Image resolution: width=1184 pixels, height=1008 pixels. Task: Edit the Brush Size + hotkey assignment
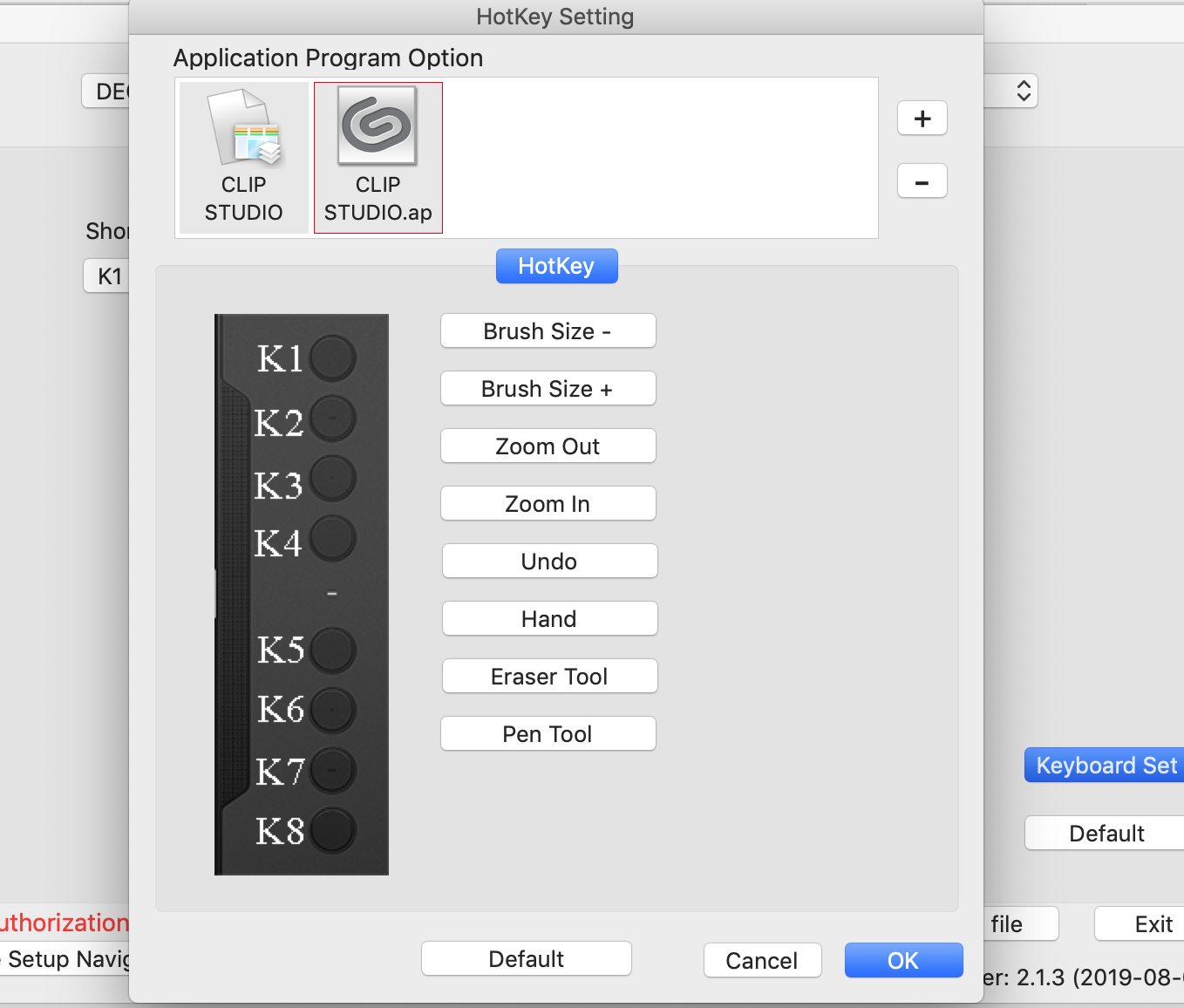pos(548,389)
